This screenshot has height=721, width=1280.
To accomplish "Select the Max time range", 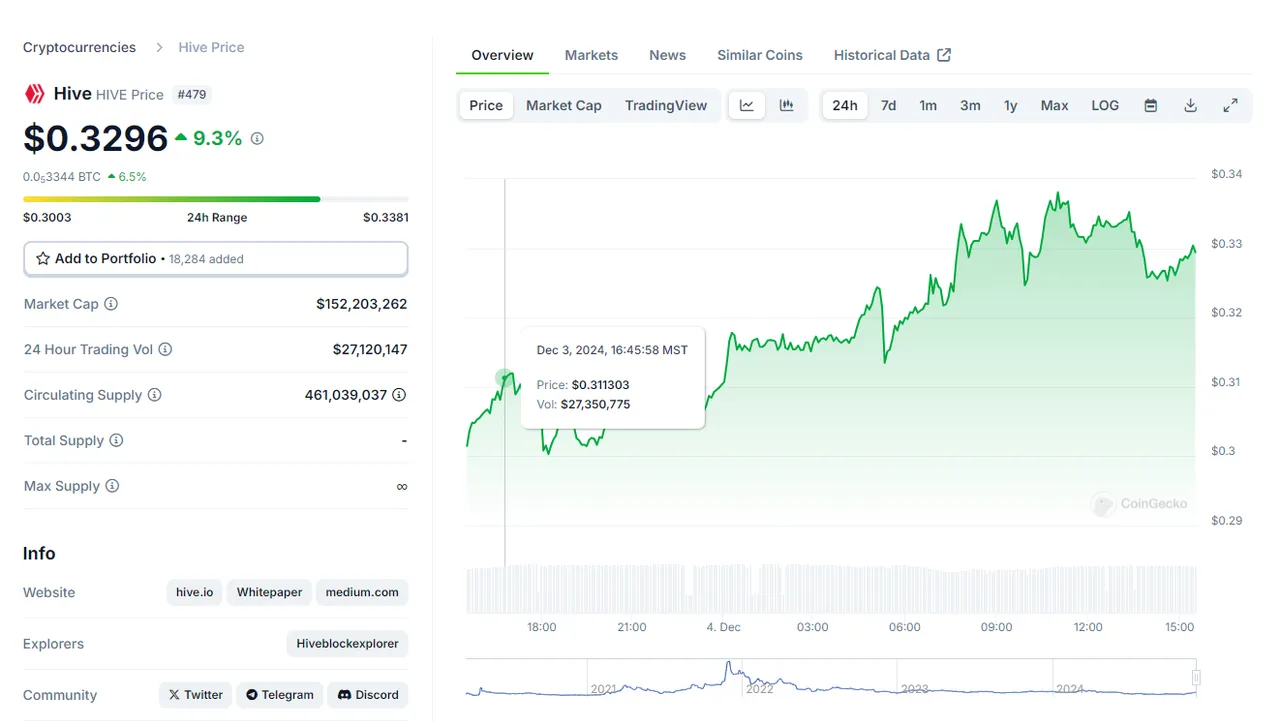I will [x=1055, y=105].
